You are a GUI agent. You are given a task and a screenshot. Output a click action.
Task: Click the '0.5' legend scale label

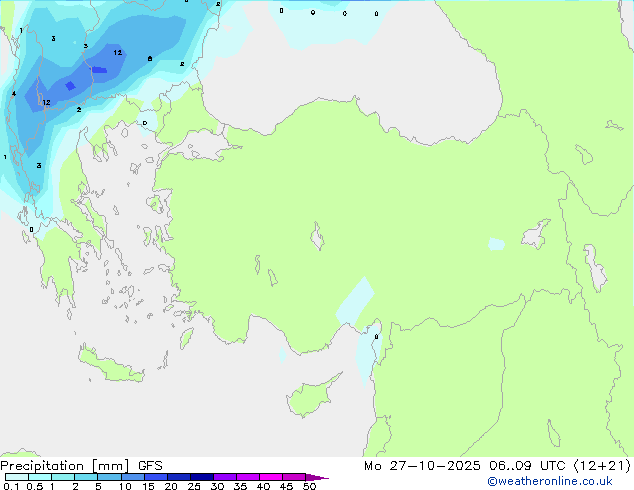(x=35, y=486)
